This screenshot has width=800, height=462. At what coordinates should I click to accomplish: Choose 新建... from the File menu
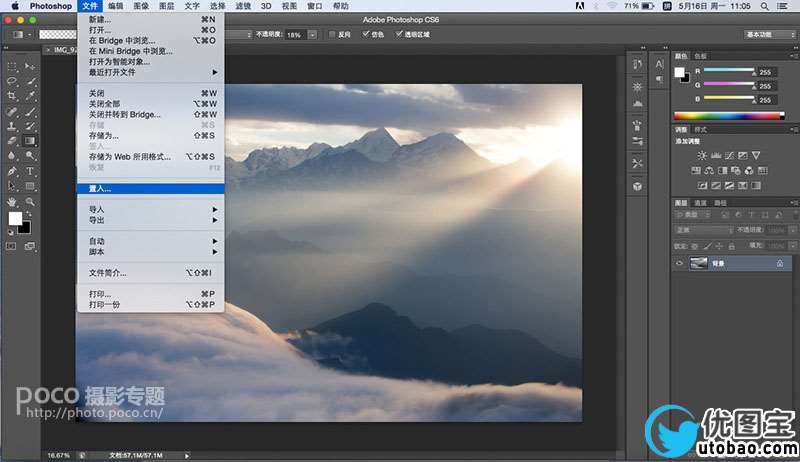pyautogui.click(x=151, y=19)
